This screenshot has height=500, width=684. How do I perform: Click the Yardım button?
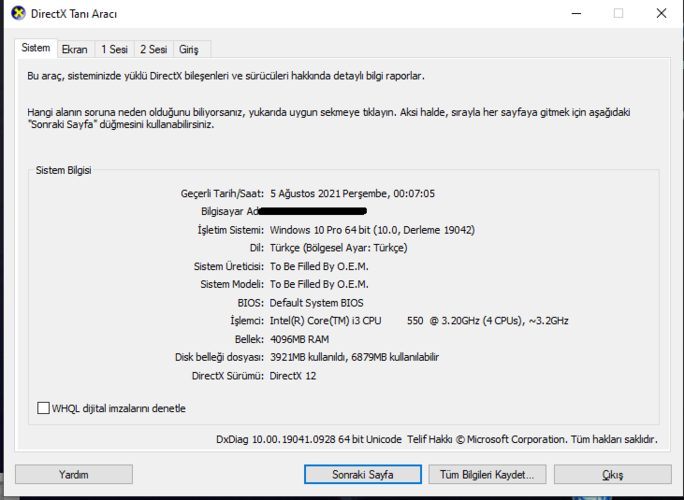(x=74, y=474)
